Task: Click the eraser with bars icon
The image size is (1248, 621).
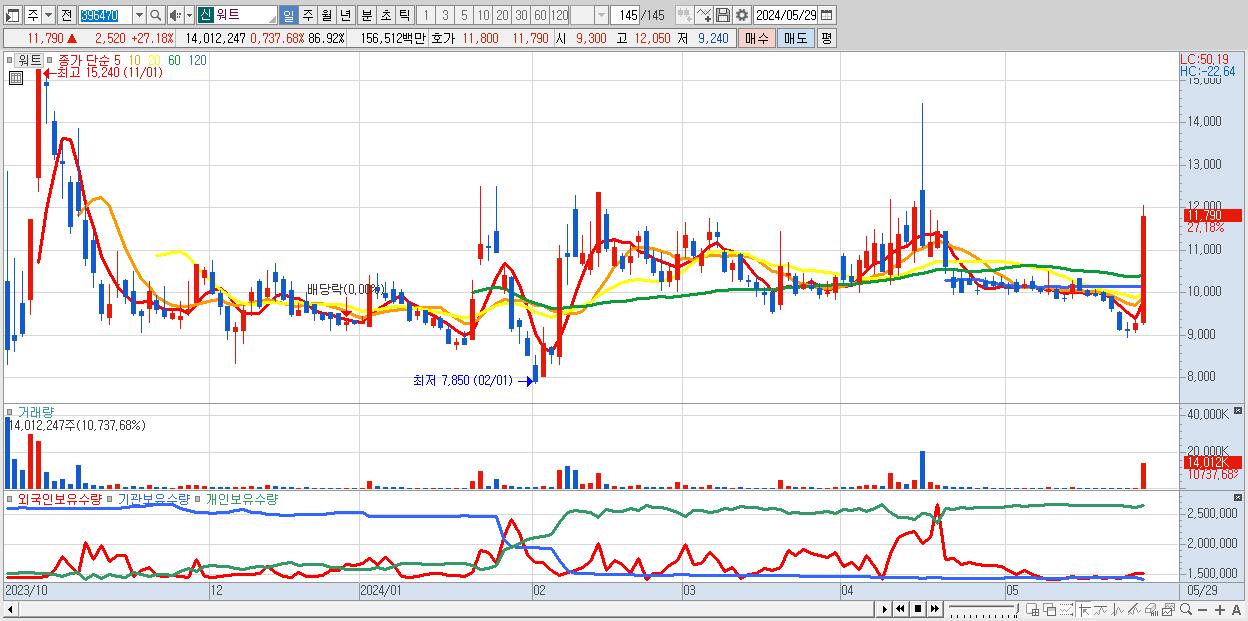Action: tap(1151, 609)
